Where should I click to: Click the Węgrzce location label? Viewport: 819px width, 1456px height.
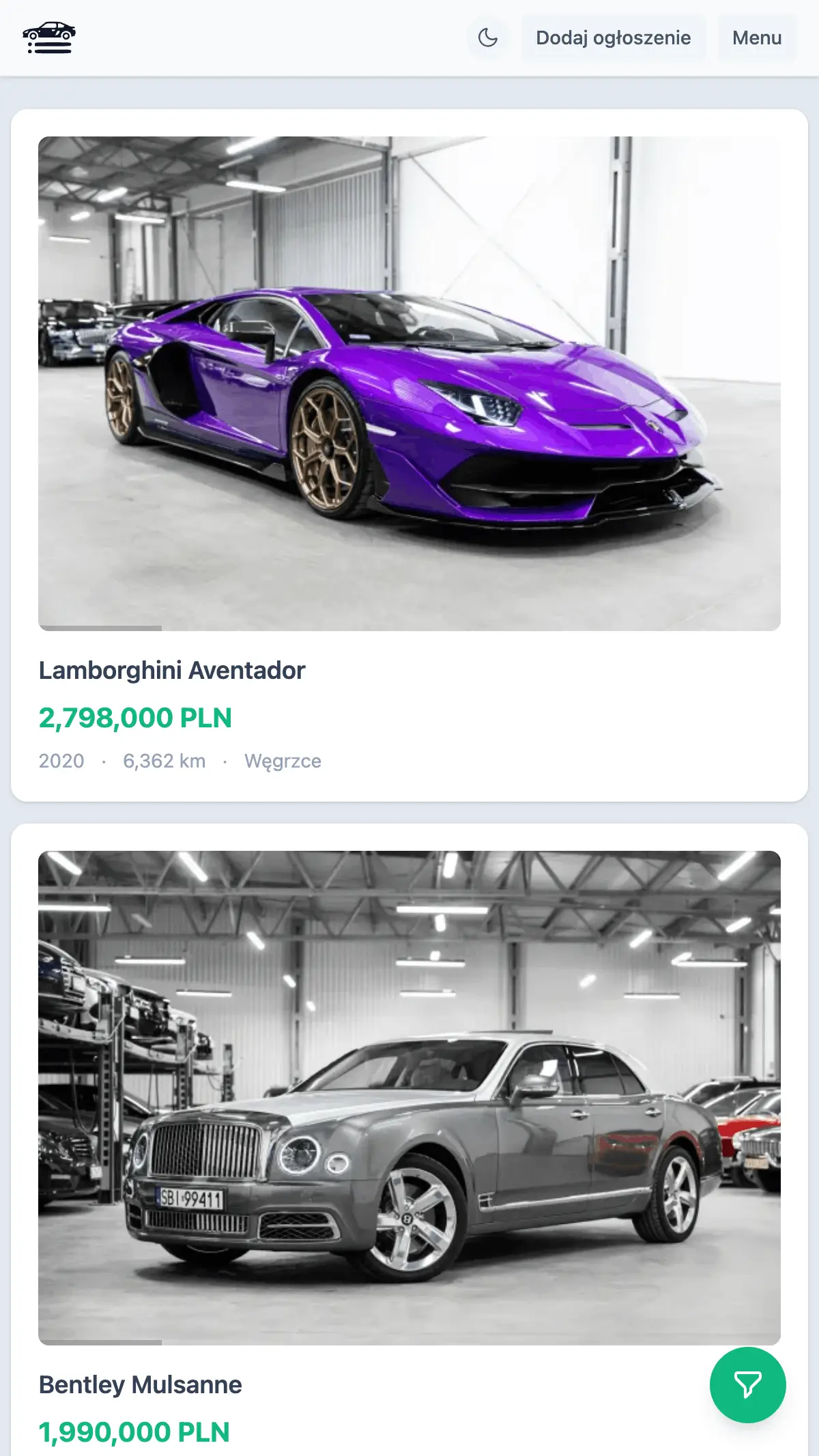[x=283, y=761]
